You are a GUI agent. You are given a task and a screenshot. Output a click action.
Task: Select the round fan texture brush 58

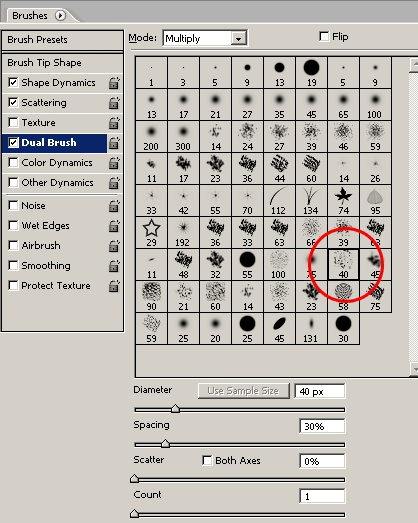344,297
